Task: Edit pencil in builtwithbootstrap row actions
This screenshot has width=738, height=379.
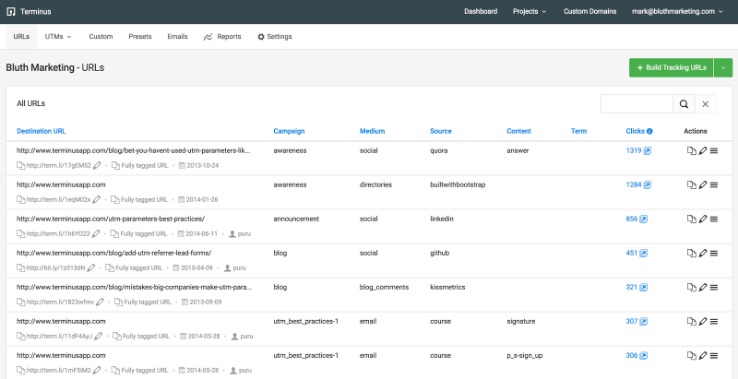Action: (x=703, y=185)
